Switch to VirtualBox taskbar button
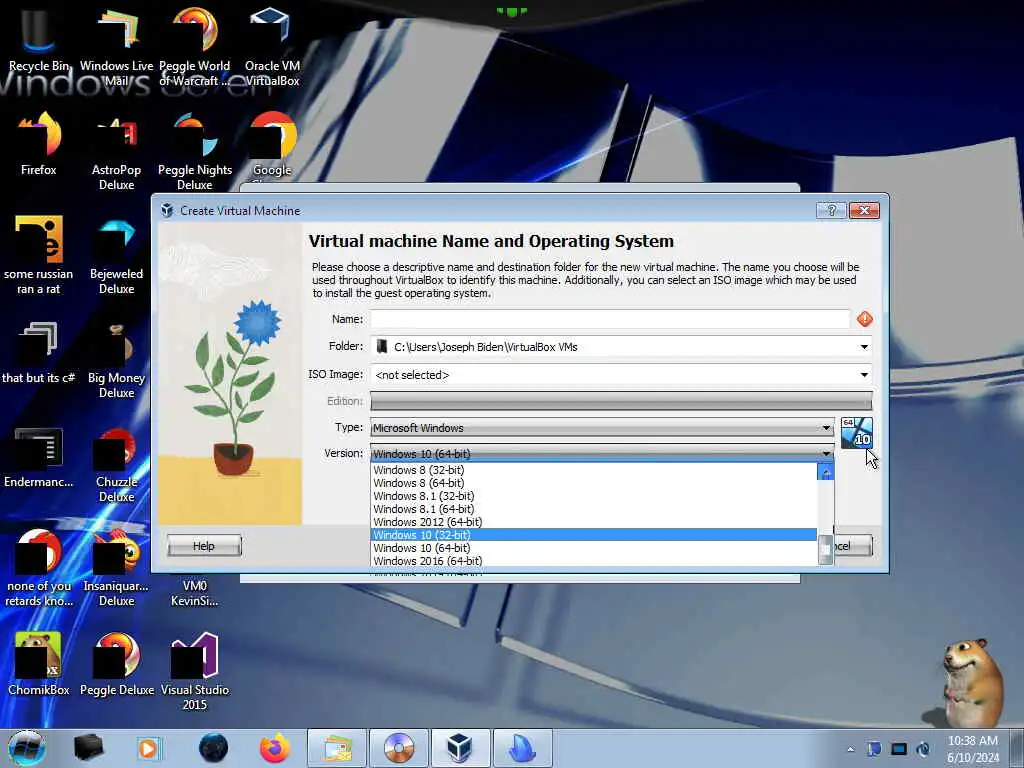The height and width of the screenshot is (768, 1024). 459,748
